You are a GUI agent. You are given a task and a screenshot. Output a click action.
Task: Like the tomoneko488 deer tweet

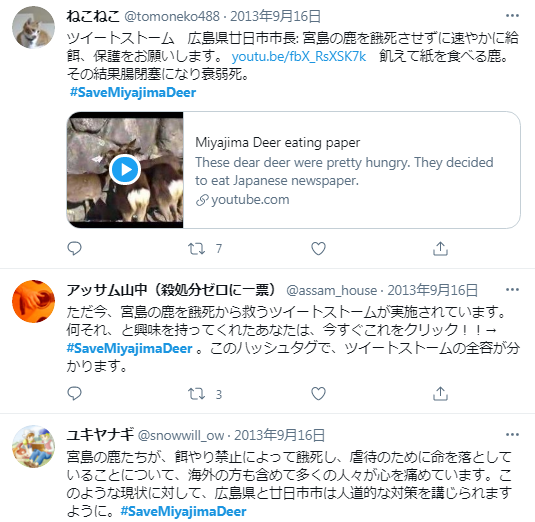[318, 248]
